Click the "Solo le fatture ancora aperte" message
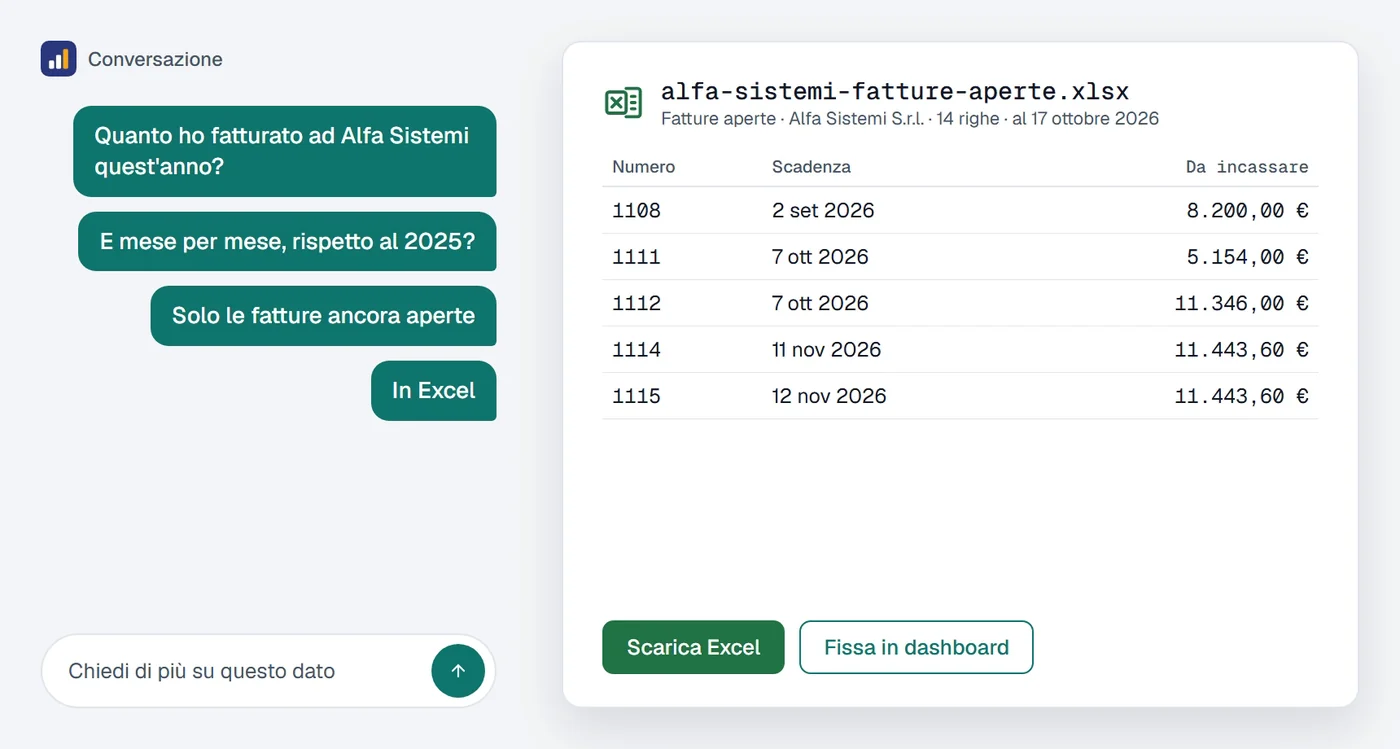The image size is (1400, 749). click(323, 316)
